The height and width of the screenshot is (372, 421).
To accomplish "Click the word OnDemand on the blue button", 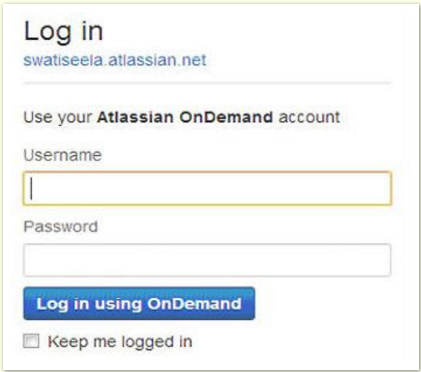I will [194, 304].
